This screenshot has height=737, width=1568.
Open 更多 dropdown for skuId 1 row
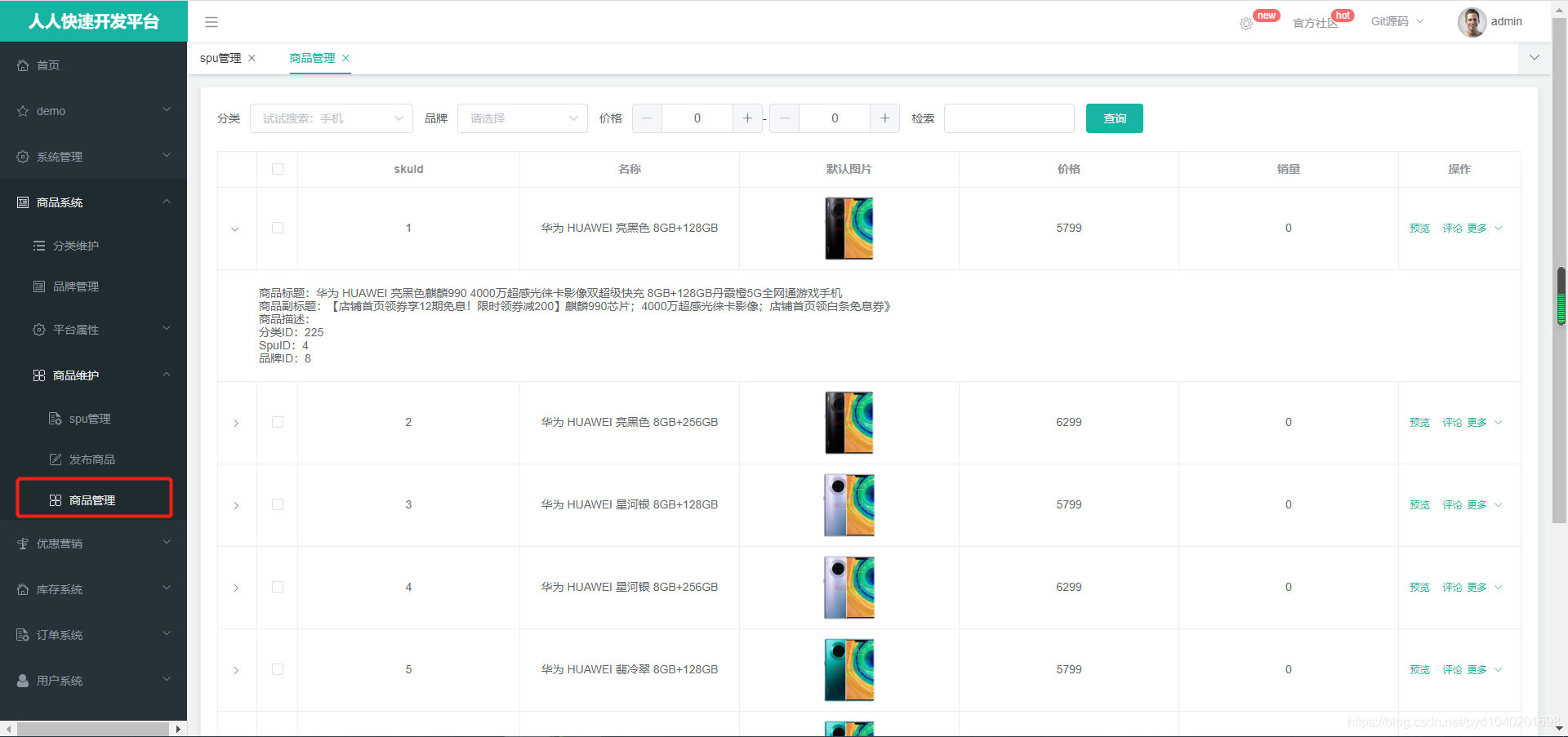tap(1484, 229)
